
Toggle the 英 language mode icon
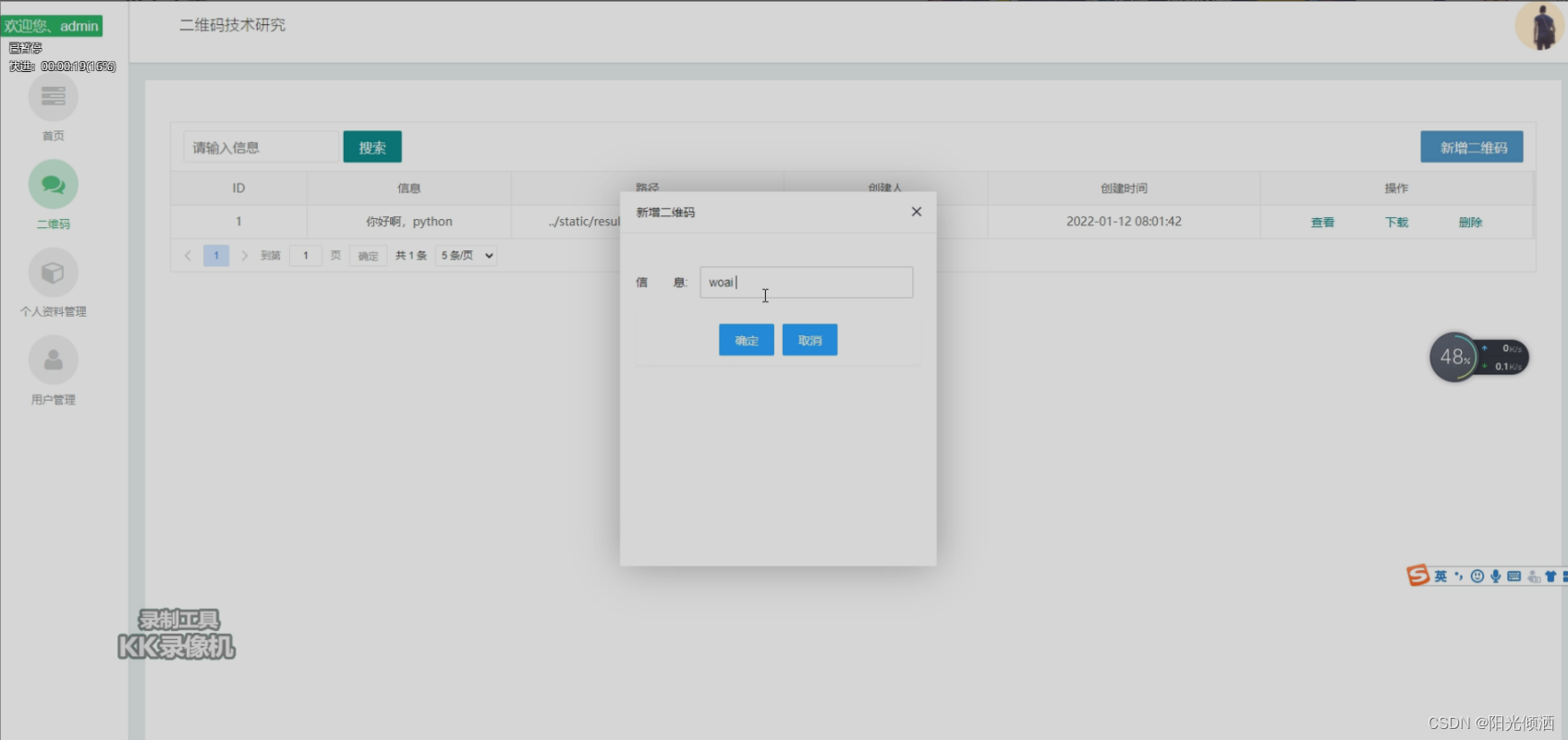[1440, 576]
